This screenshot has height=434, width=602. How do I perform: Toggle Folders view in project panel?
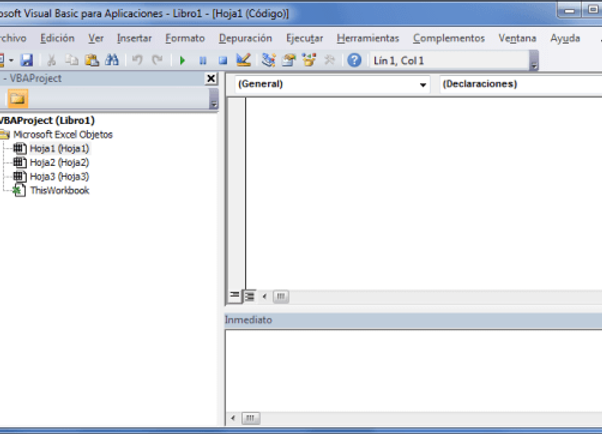tap(18, 99)
